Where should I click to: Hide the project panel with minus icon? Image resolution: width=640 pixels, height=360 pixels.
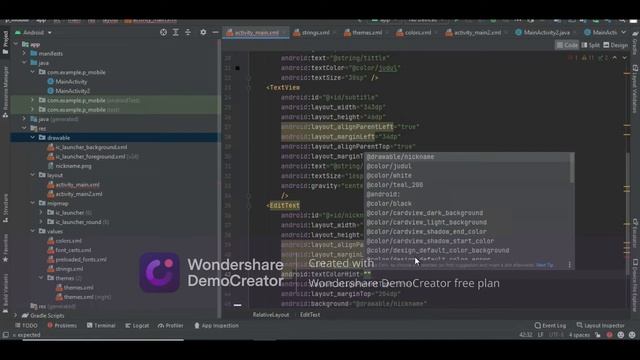tap(215, 32)
